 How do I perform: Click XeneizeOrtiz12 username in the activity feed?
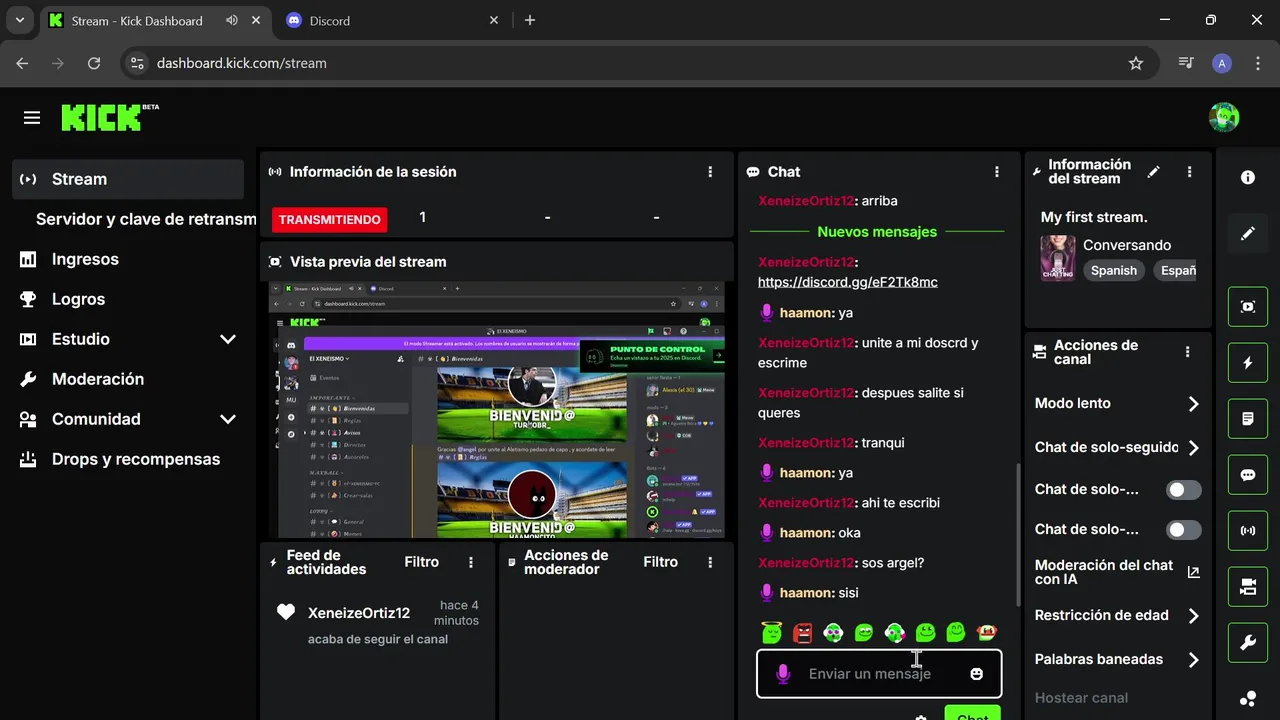click(x=359, y=613)
